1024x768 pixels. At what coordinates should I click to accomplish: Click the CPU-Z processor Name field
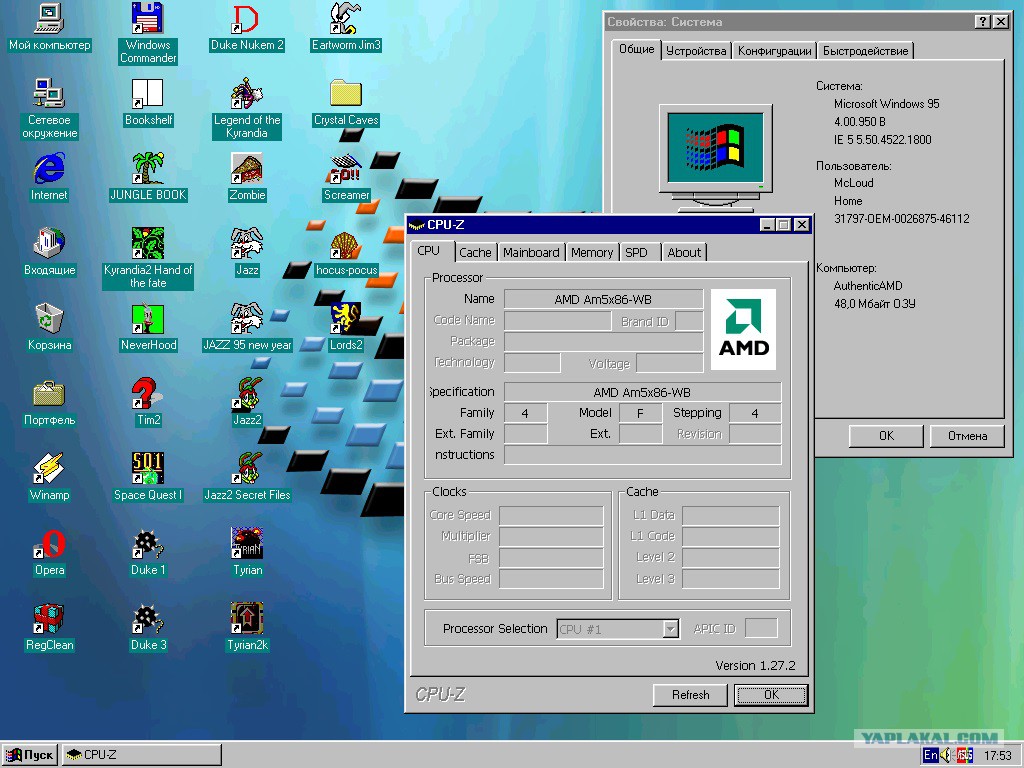[603, 299]
